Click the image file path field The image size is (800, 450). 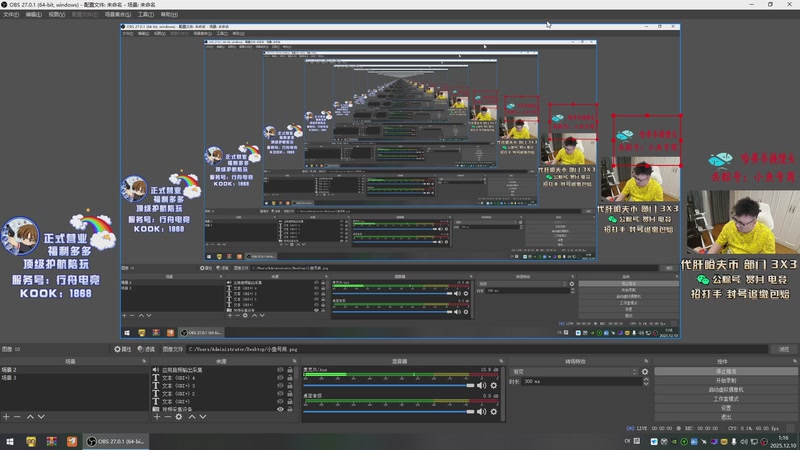click(x=477, y=349)
